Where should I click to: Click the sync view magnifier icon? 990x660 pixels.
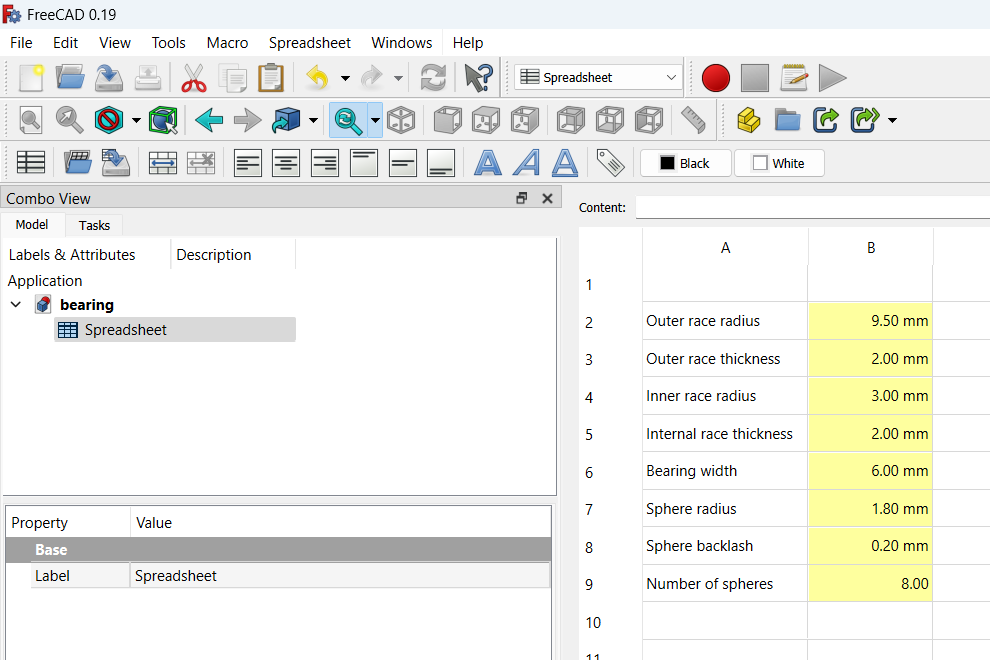348,120
